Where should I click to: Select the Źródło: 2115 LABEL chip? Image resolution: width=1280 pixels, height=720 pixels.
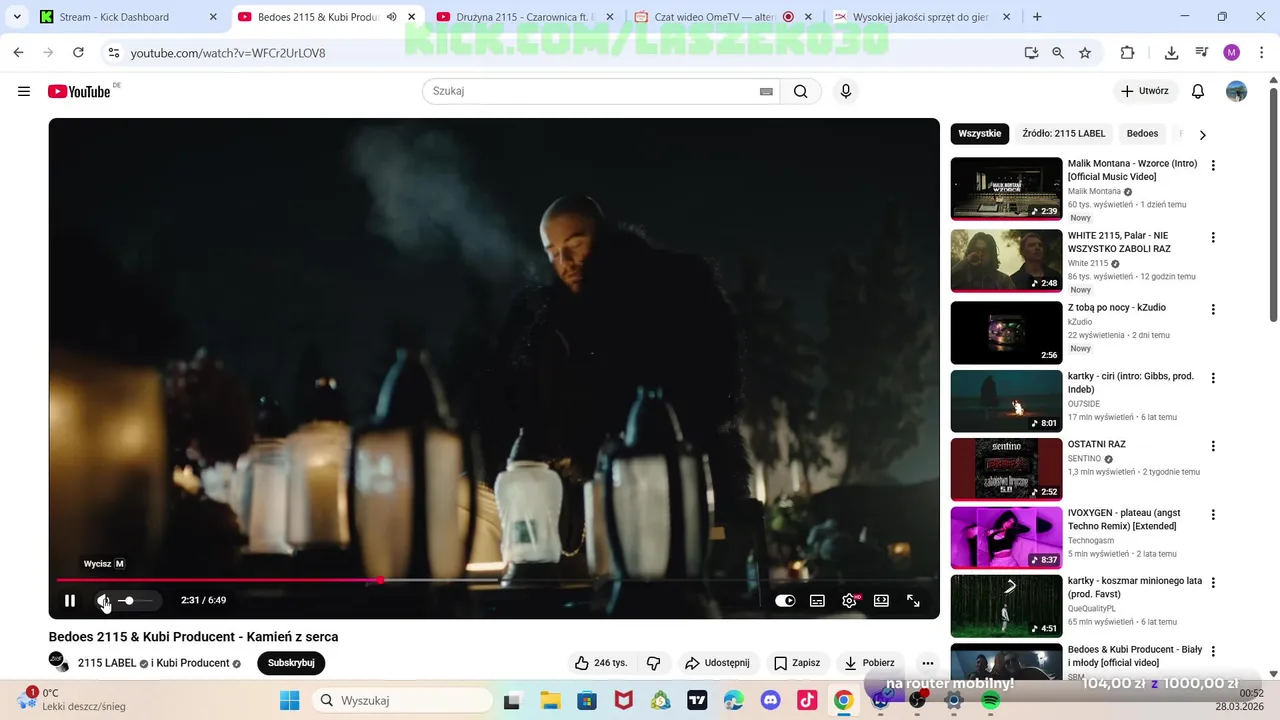1064,134
